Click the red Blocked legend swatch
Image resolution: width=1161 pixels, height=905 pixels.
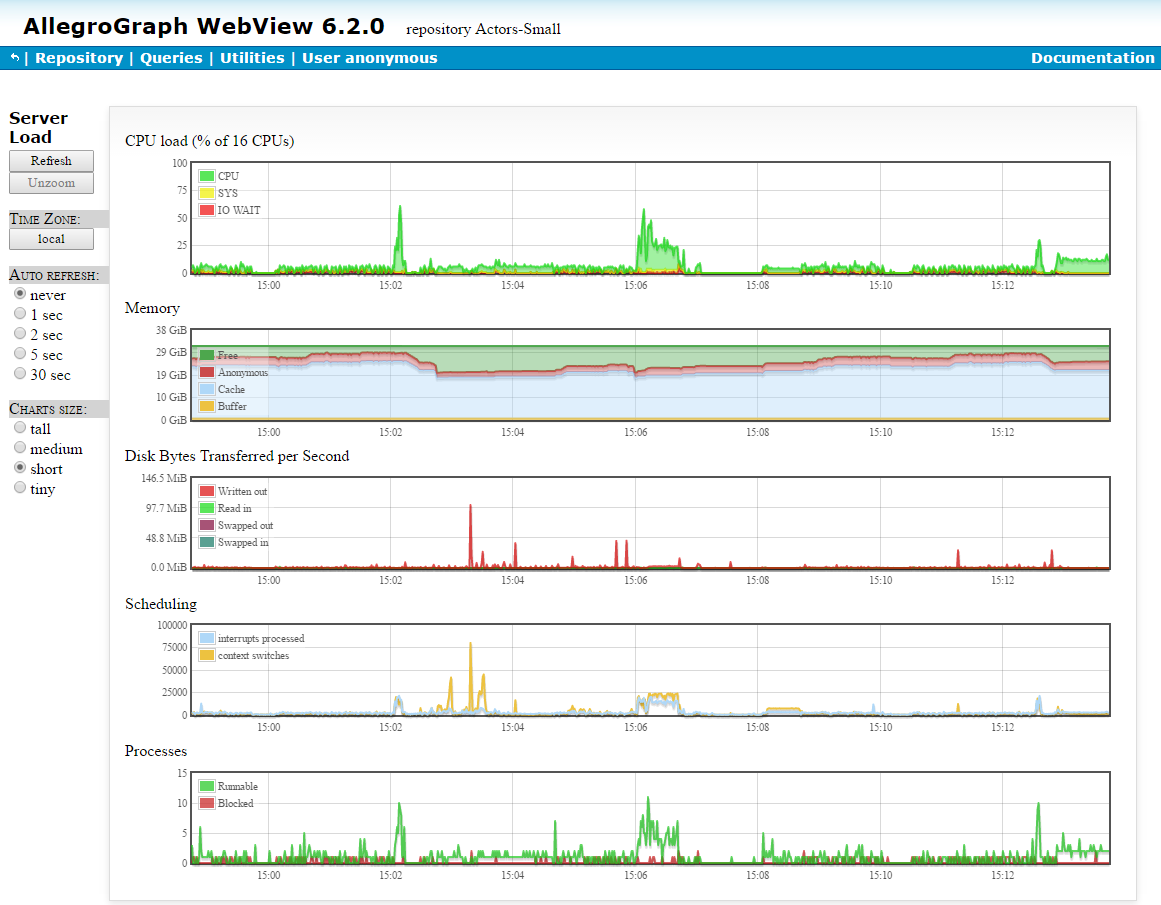(207, 804)
